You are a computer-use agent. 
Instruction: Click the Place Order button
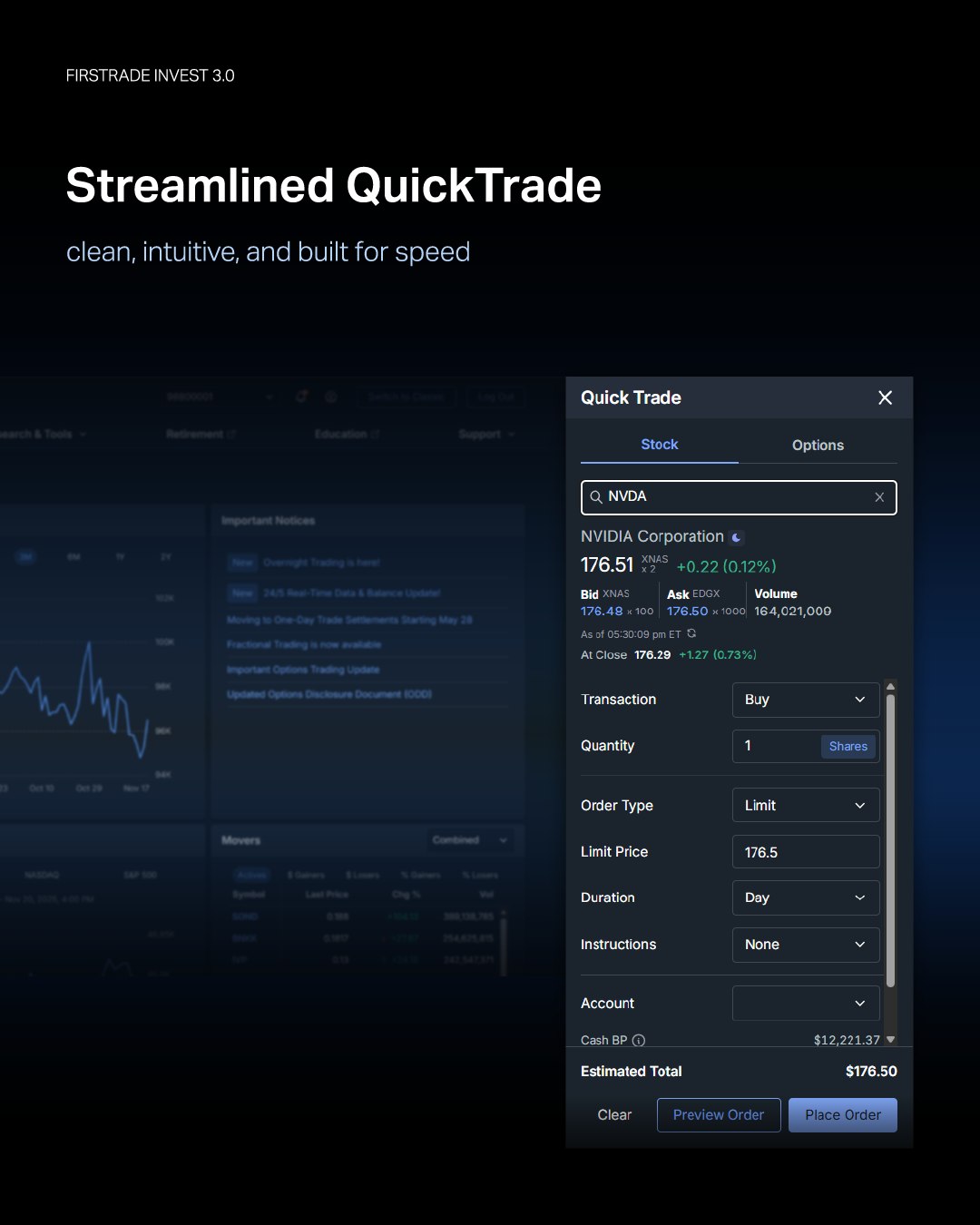843,1115
